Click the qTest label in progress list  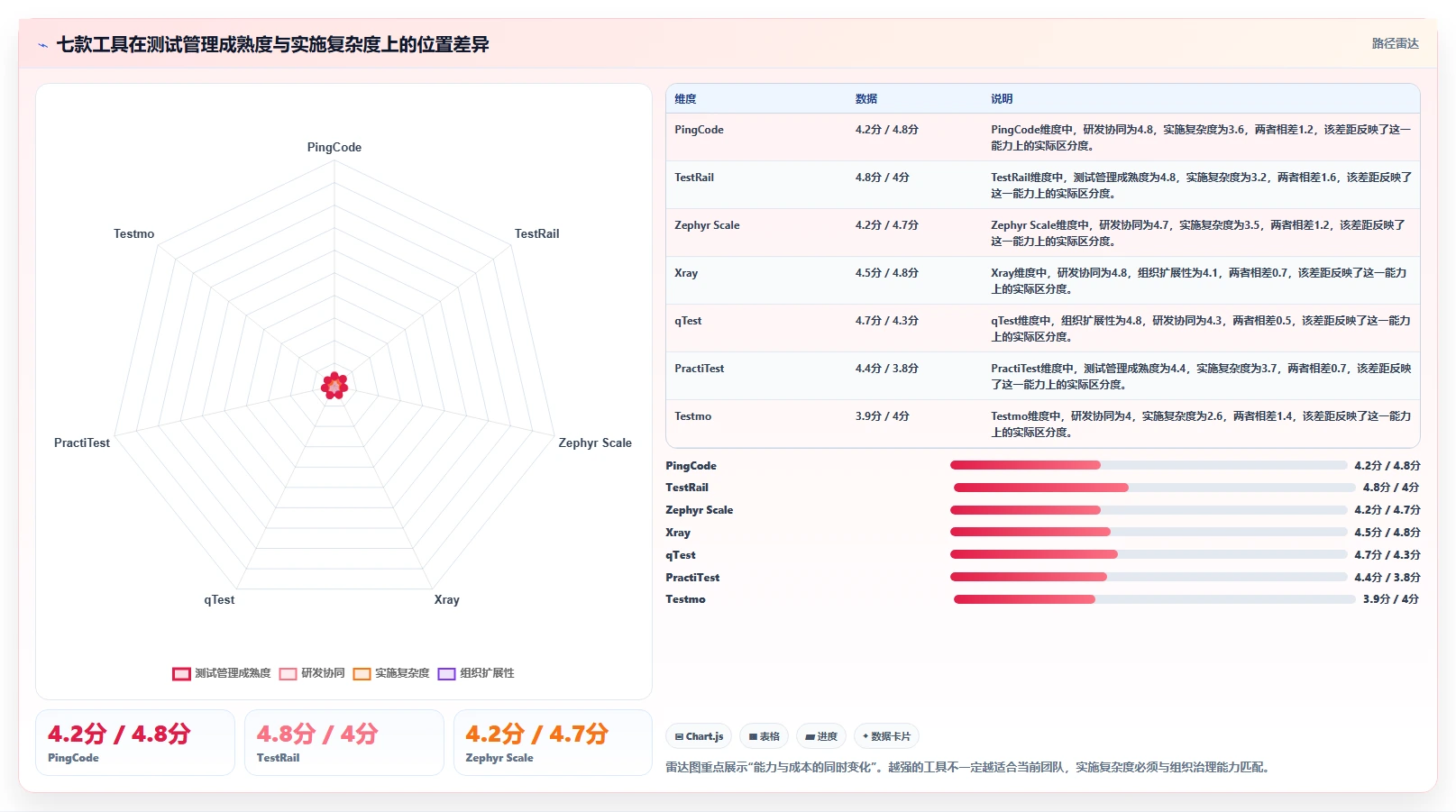click(681, 555)
